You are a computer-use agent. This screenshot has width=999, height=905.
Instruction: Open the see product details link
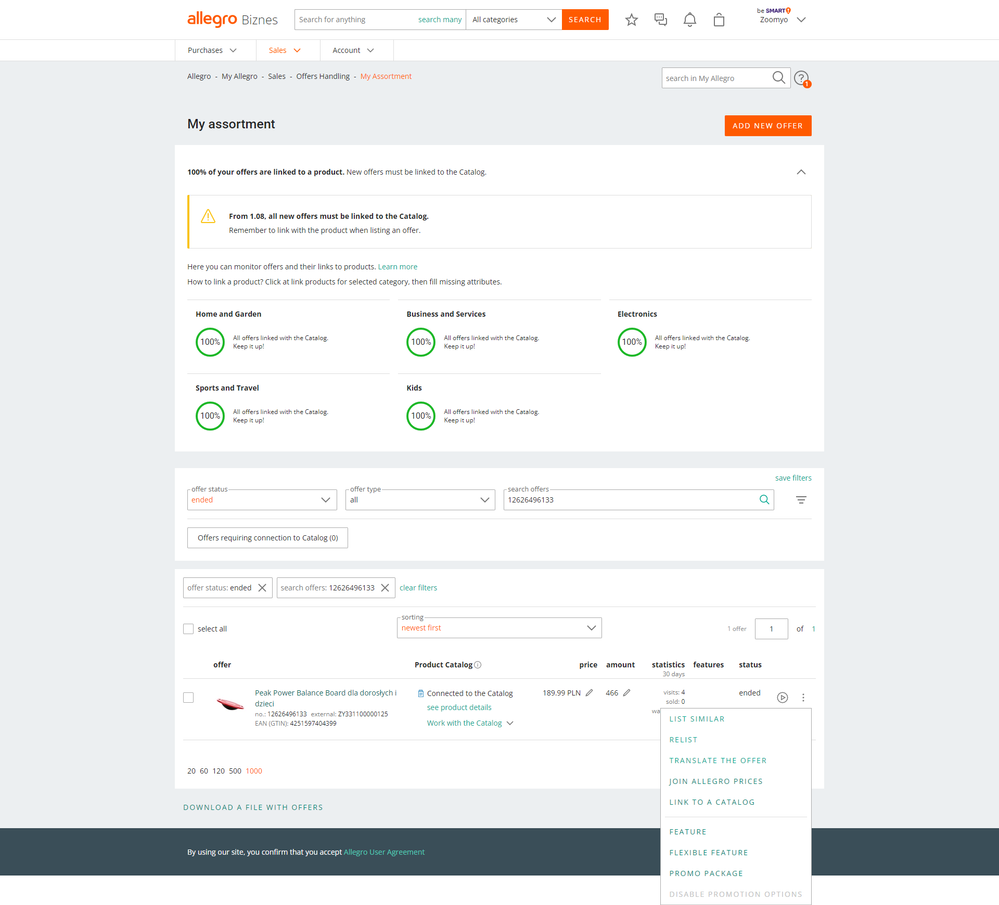[x=459, y=707]
